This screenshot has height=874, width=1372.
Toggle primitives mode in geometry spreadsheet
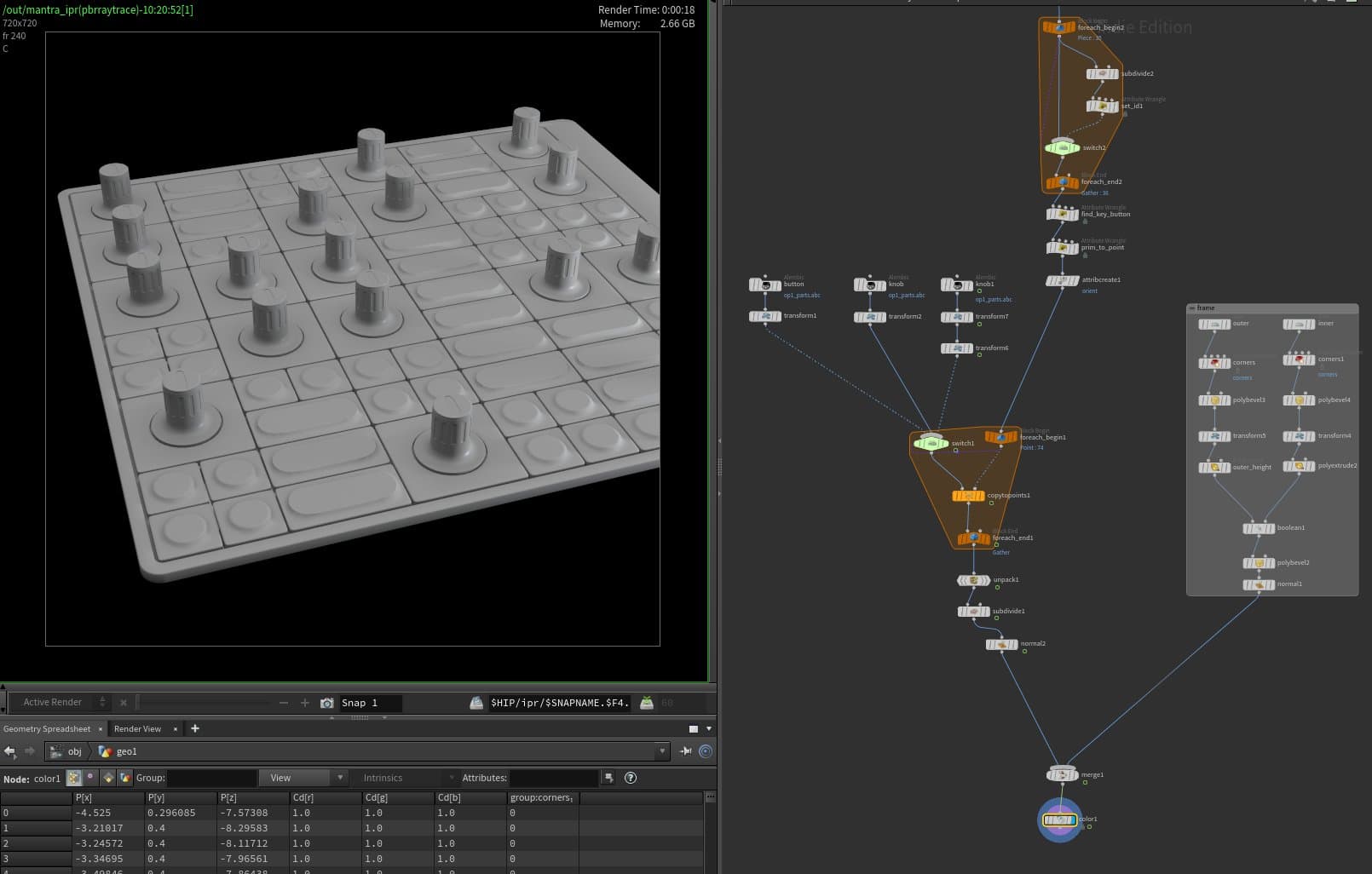tap(108, 778)
